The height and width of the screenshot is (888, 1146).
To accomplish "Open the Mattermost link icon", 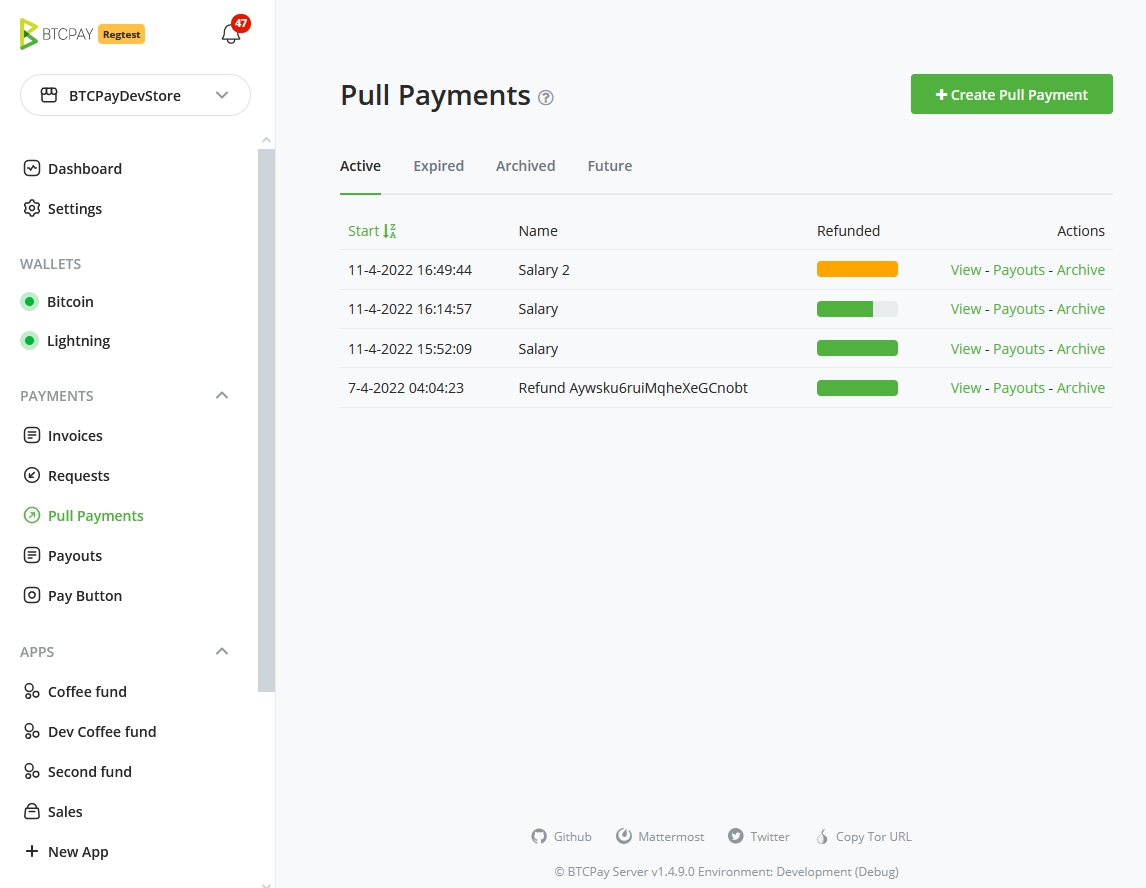I will point(624,836).
